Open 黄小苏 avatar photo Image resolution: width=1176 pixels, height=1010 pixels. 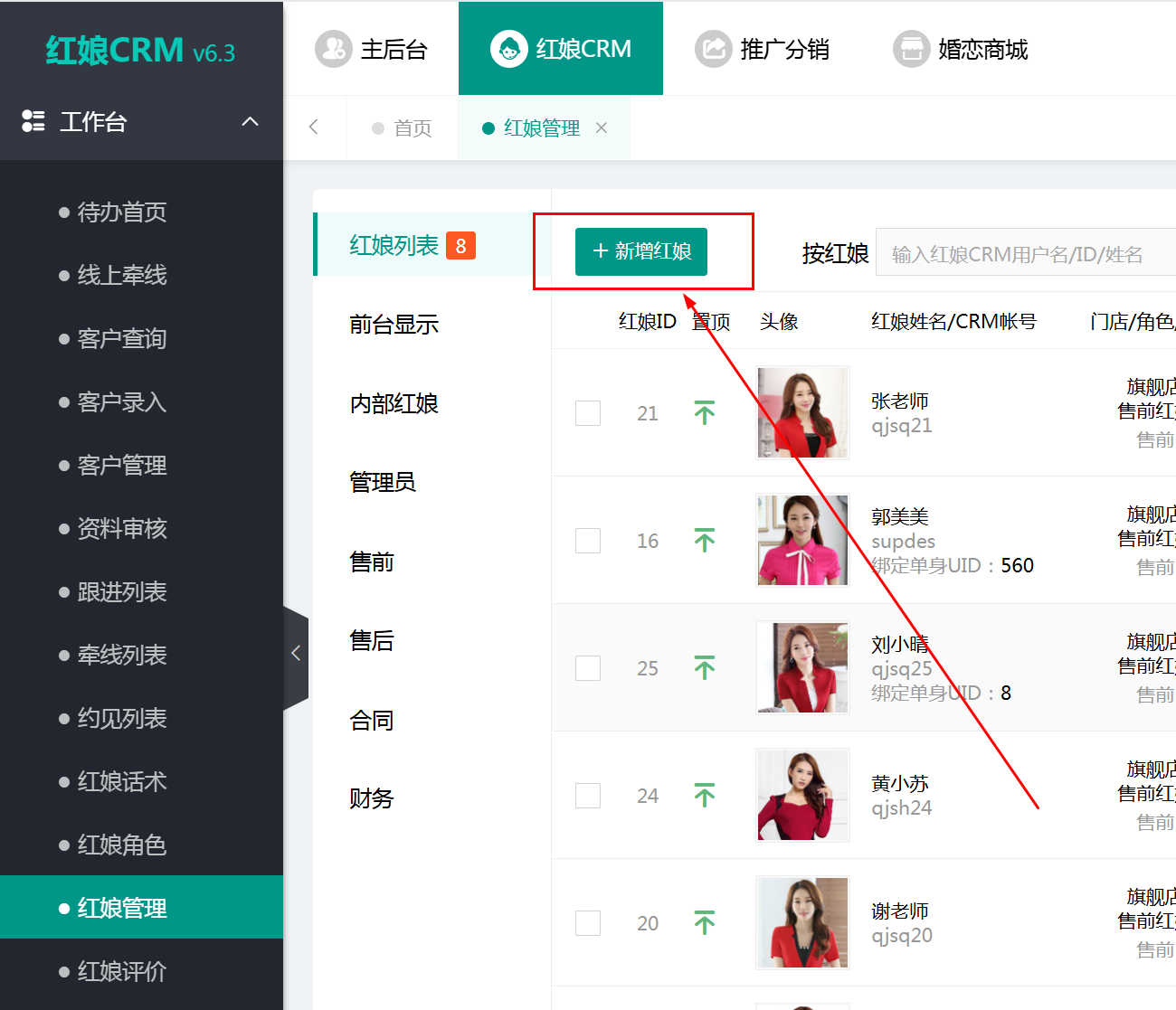pyautogui.click(x=802, y=795)
